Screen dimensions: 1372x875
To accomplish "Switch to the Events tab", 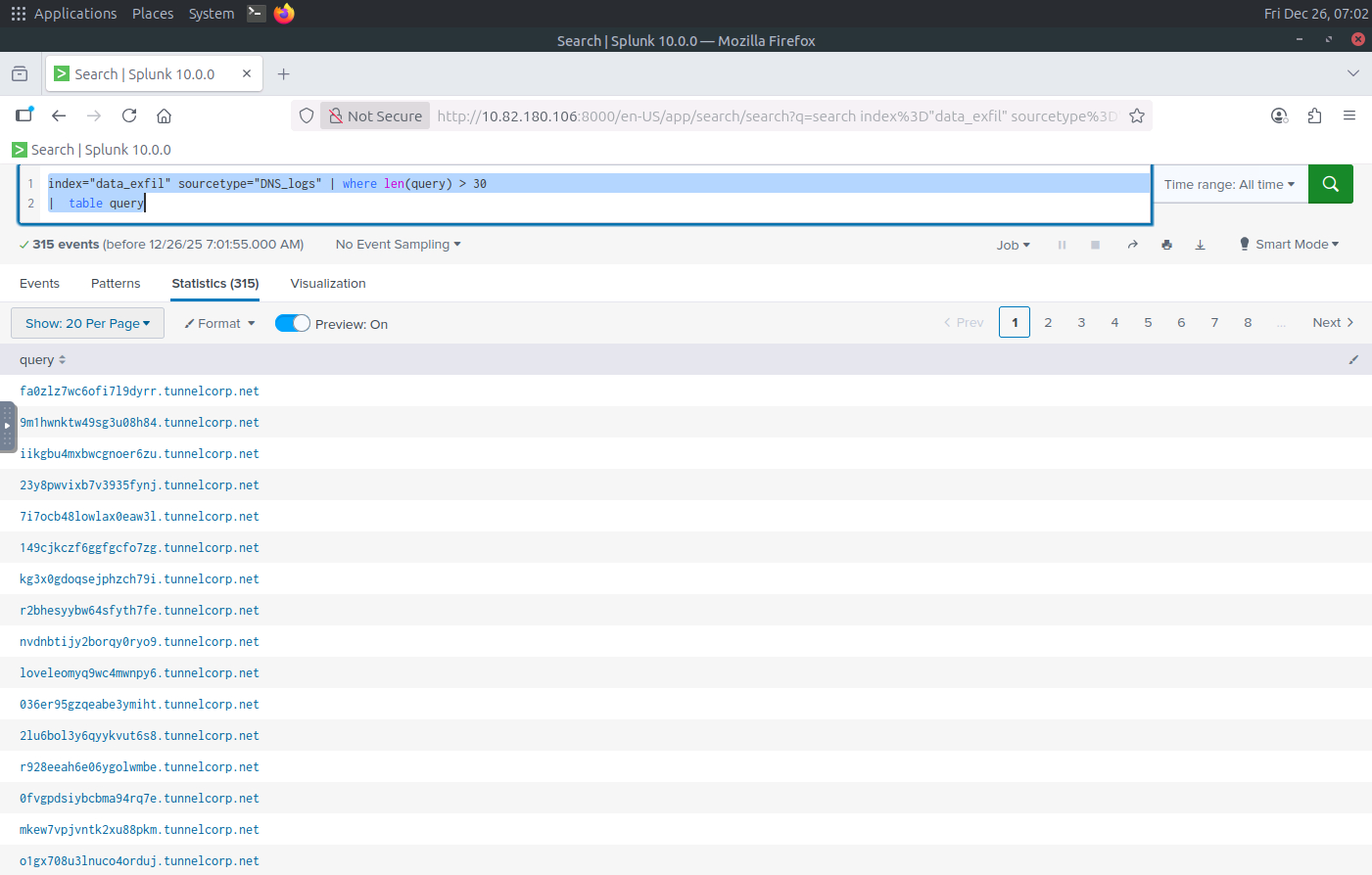I will click(x=39, y=284).
